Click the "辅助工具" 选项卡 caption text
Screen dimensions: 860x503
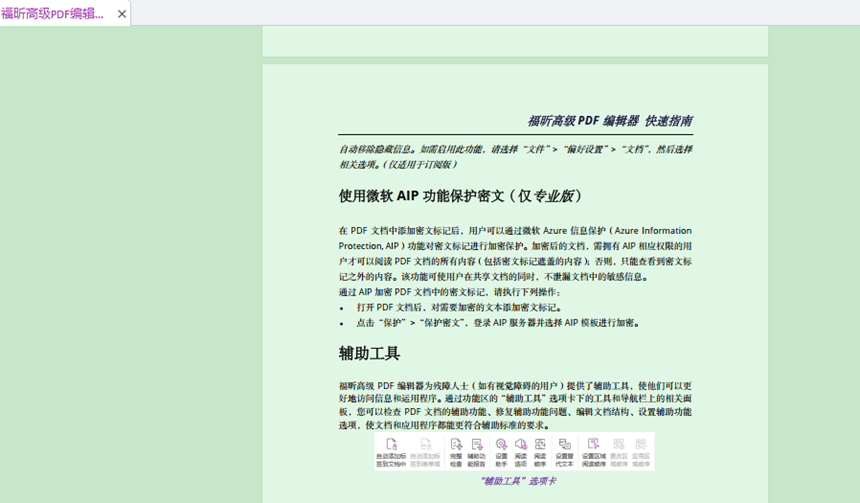point(517,481)
